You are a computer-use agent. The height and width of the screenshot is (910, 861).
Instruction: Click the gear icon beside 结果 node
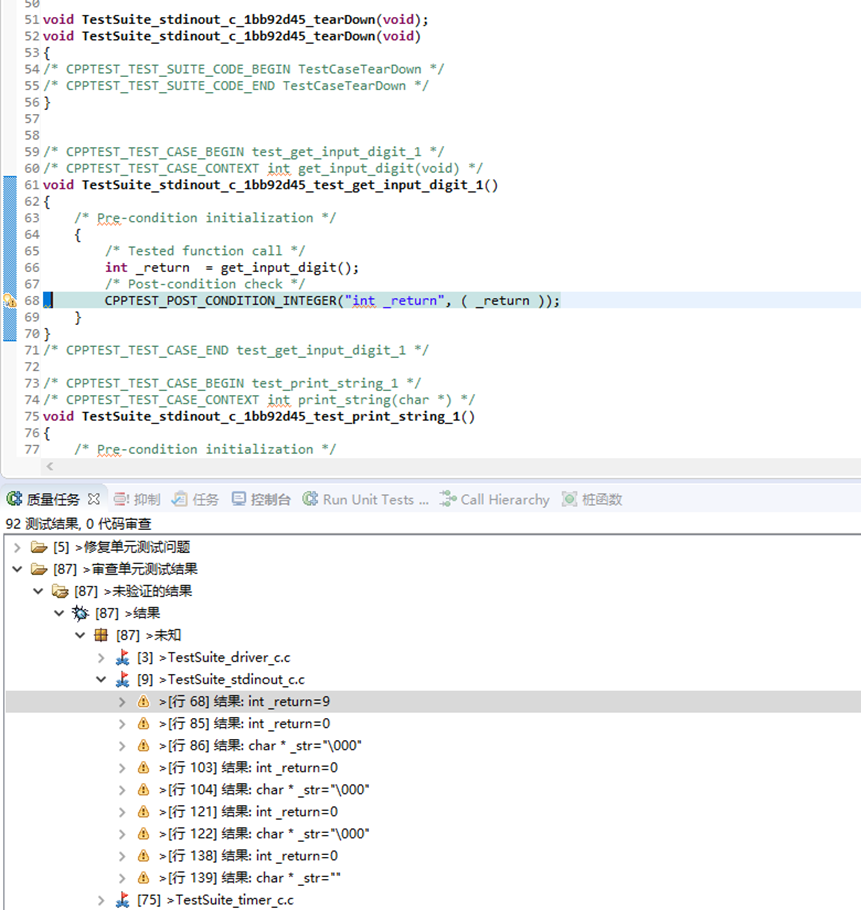tap(81, 613)
